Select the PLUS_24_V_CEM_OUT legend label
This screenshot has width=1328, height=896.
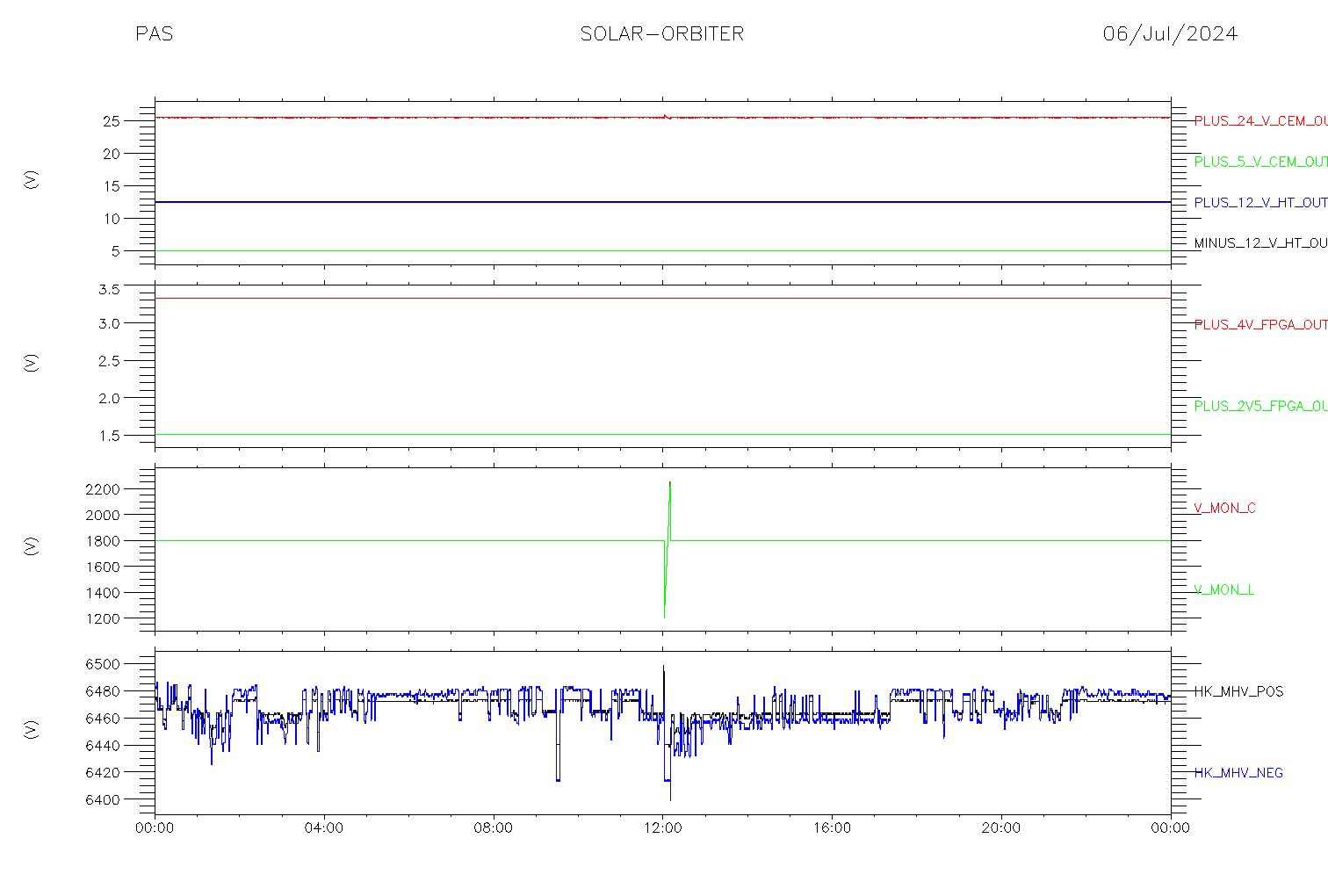(1260, 121)
